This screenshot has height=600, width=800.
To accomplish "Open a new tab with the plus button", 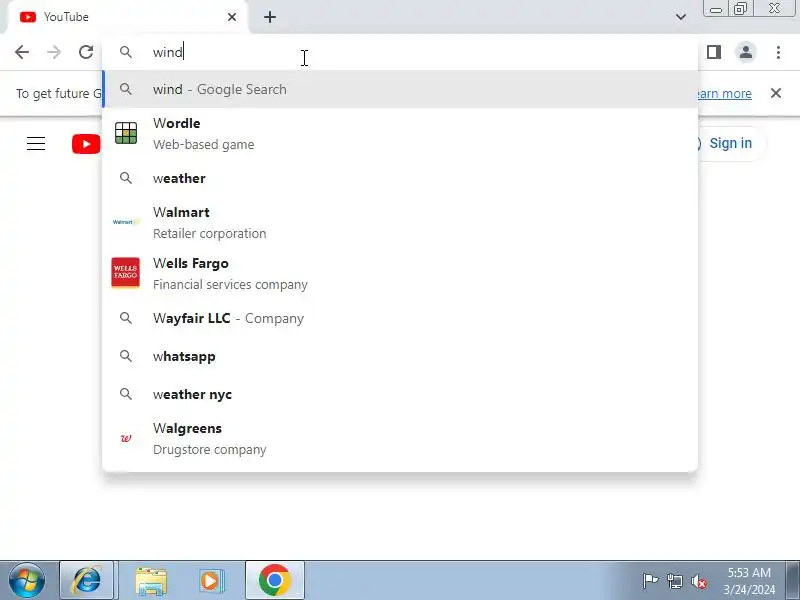I will (270, 17).
